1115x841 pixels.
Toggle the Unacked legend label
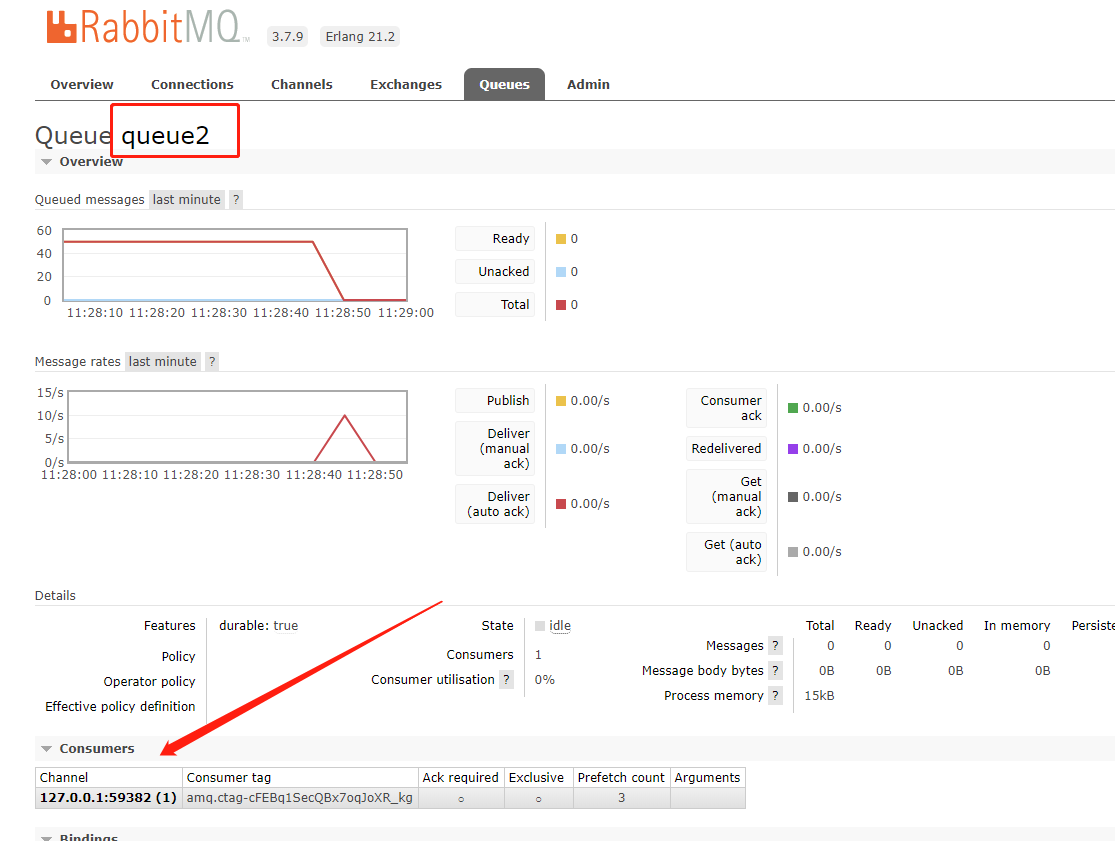tap(495, 272)
